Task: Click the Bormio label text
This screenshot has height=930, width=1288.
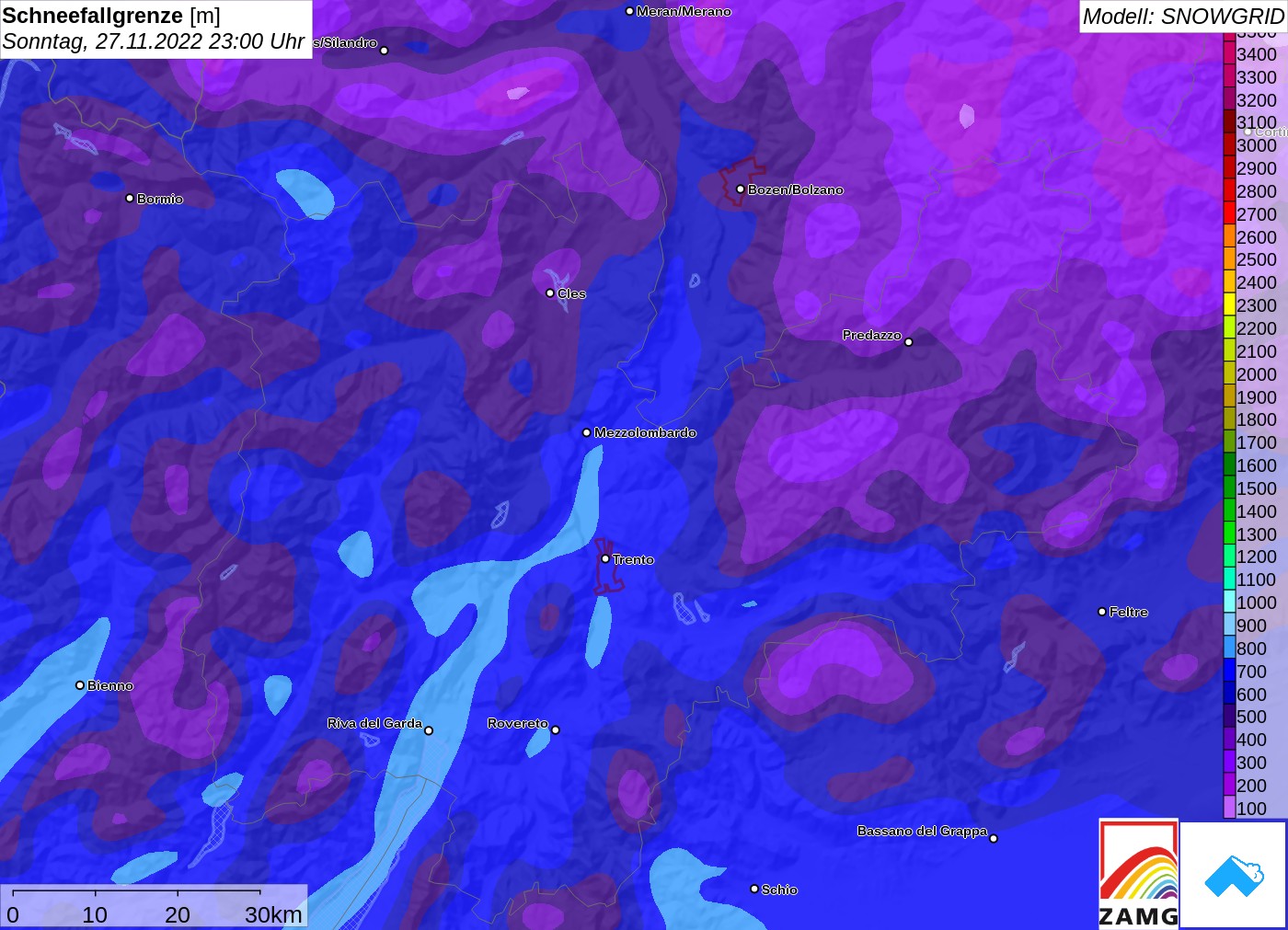Action: coord(160,199)
